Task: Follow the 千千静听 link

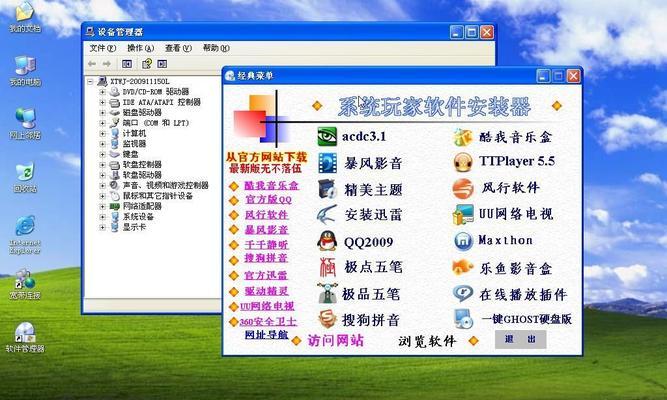Action: coord(266,245)
